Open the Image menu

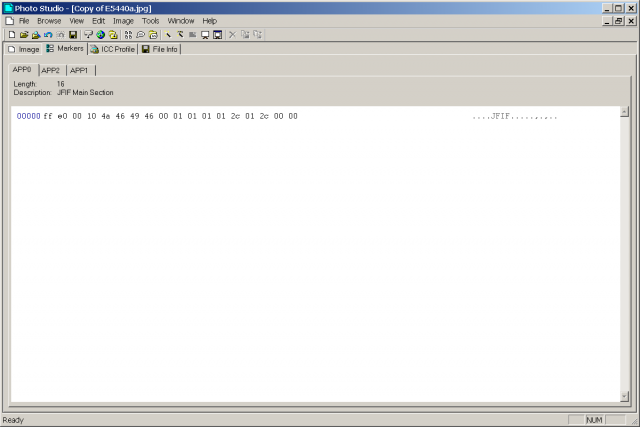click(123, 21)
